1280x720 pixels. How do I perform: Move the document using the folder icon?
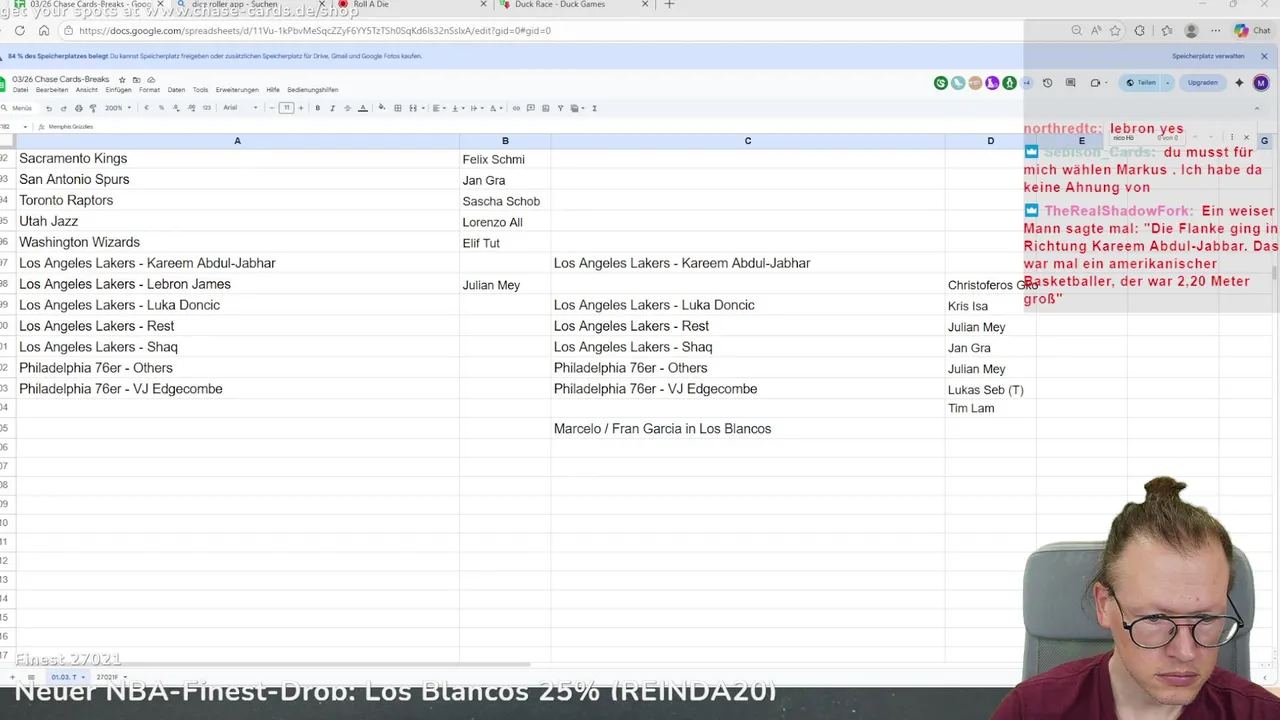pos(136,80)
